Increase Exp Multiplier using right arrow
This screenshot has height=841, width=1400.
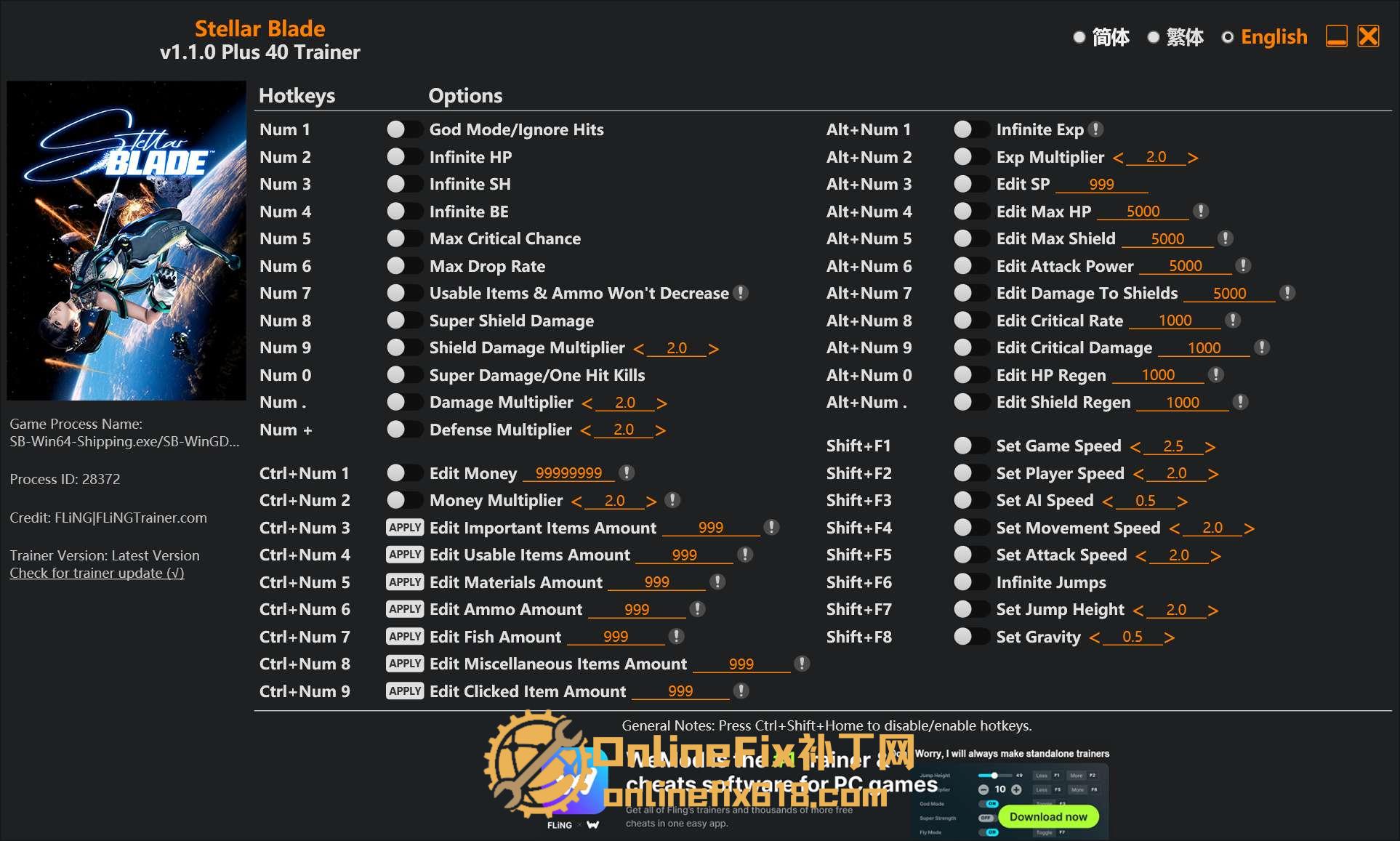pyautogui.click(x=1192, y=158)
